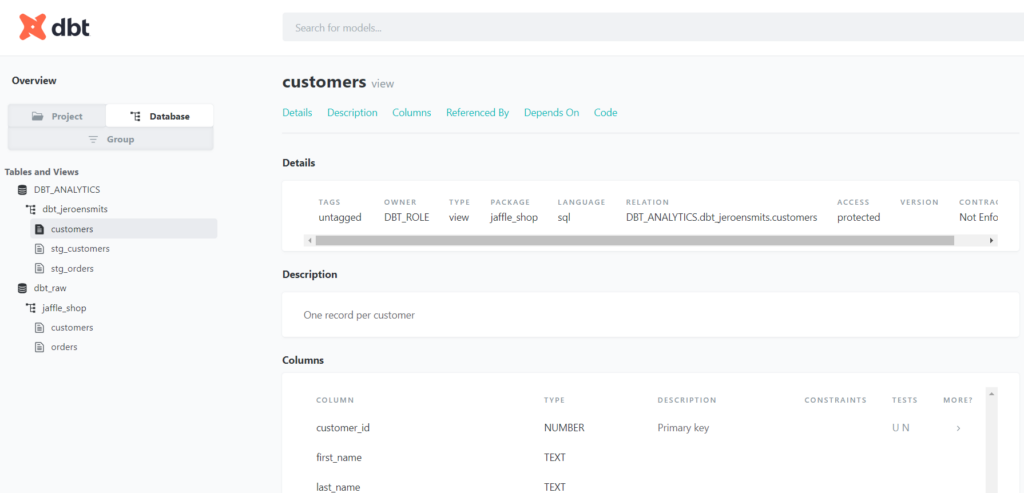The image size is (1024, 493).
Task: Click the folder icon on Project tab
Action: click(x=38, y=116)
